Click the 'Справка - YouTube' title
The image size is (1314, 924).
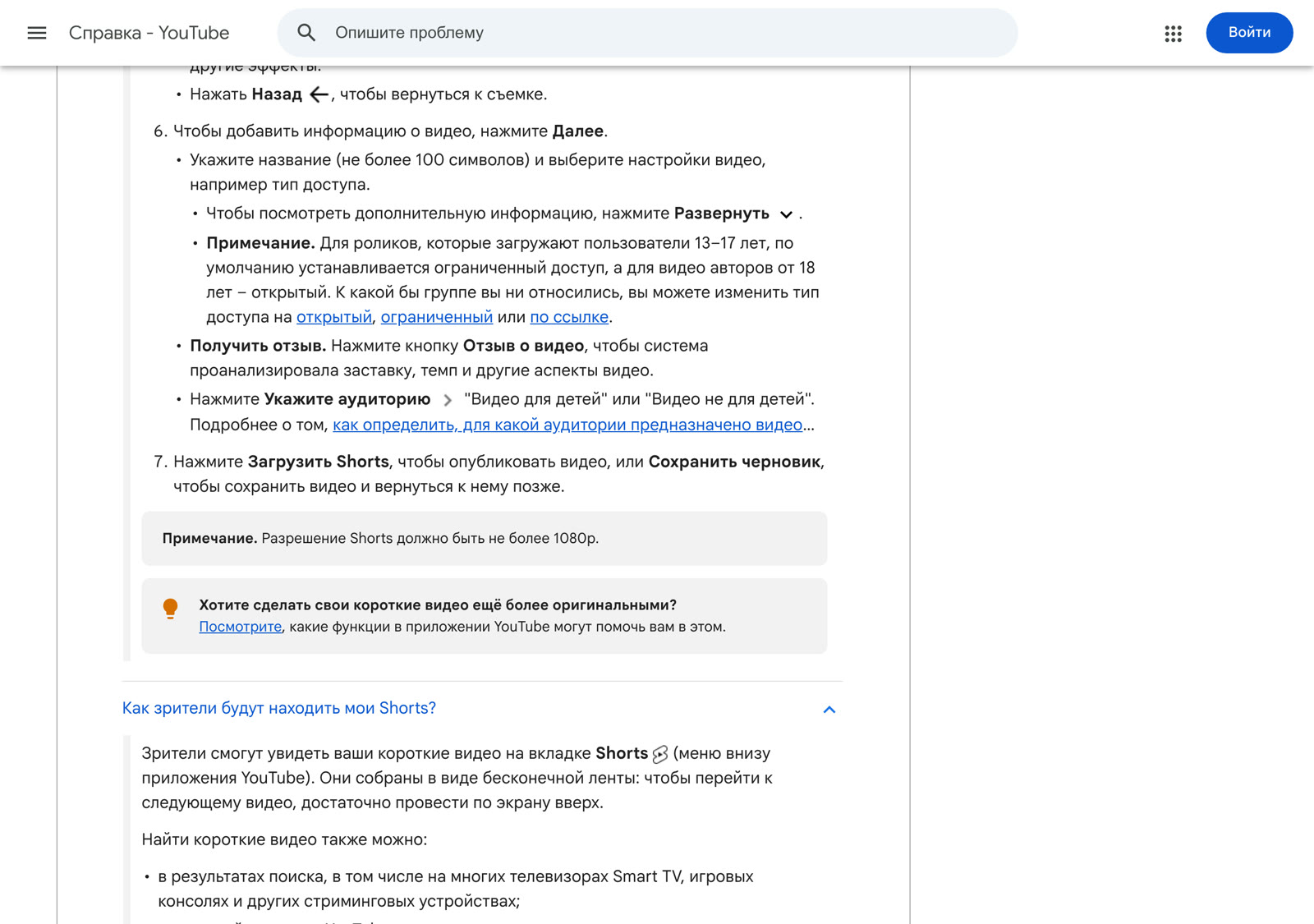pyautogui.click(x=149, y=33)
